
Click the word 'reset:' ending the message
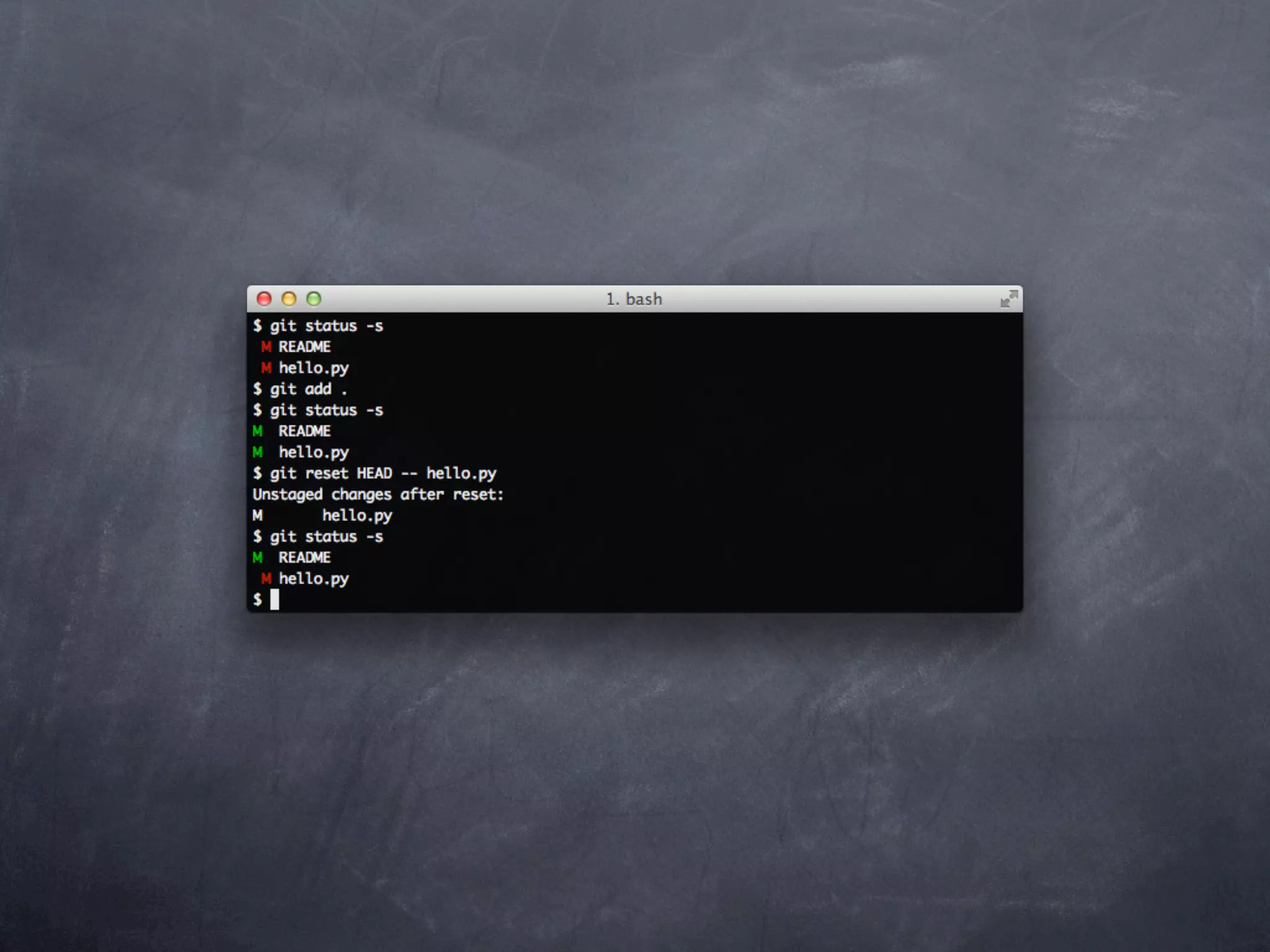(478, 495)
